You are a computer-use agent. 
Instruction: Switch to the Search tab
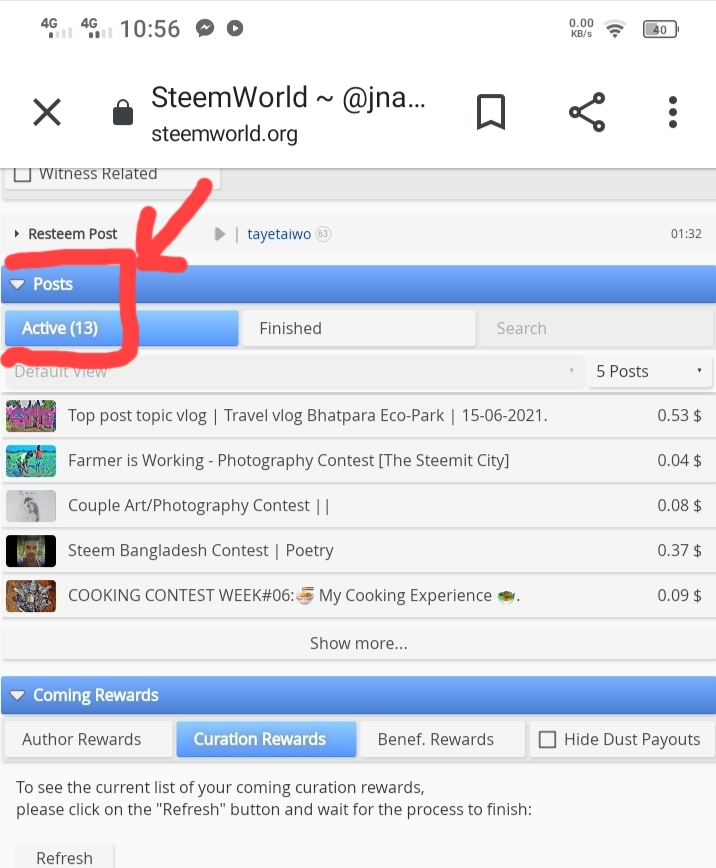point(596,328)
